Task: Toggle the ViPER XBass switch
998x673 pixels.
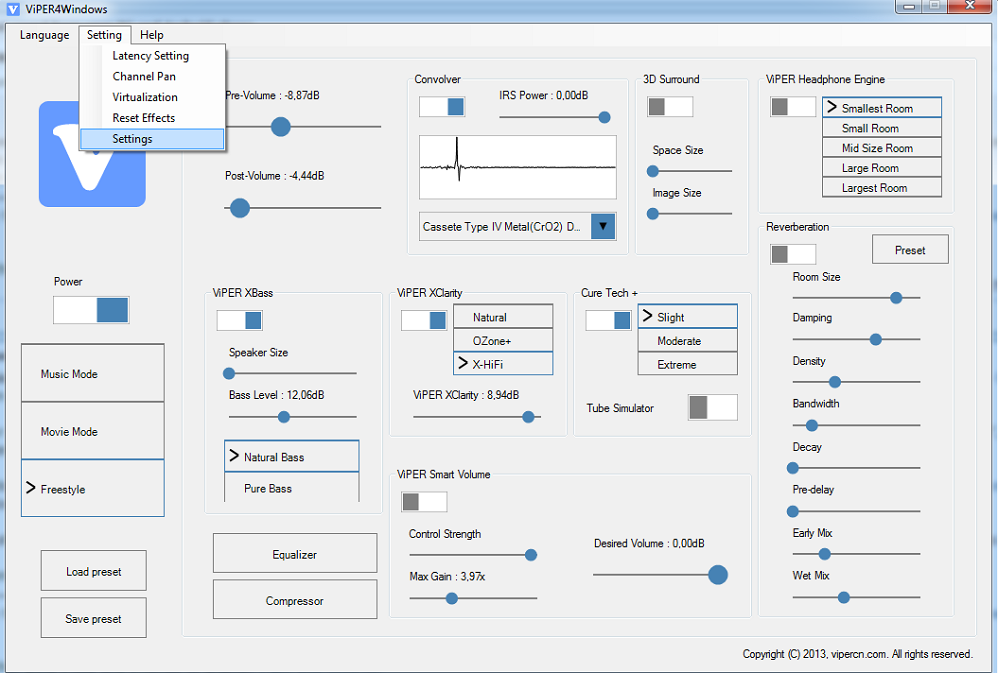Action: pos(239,320)
